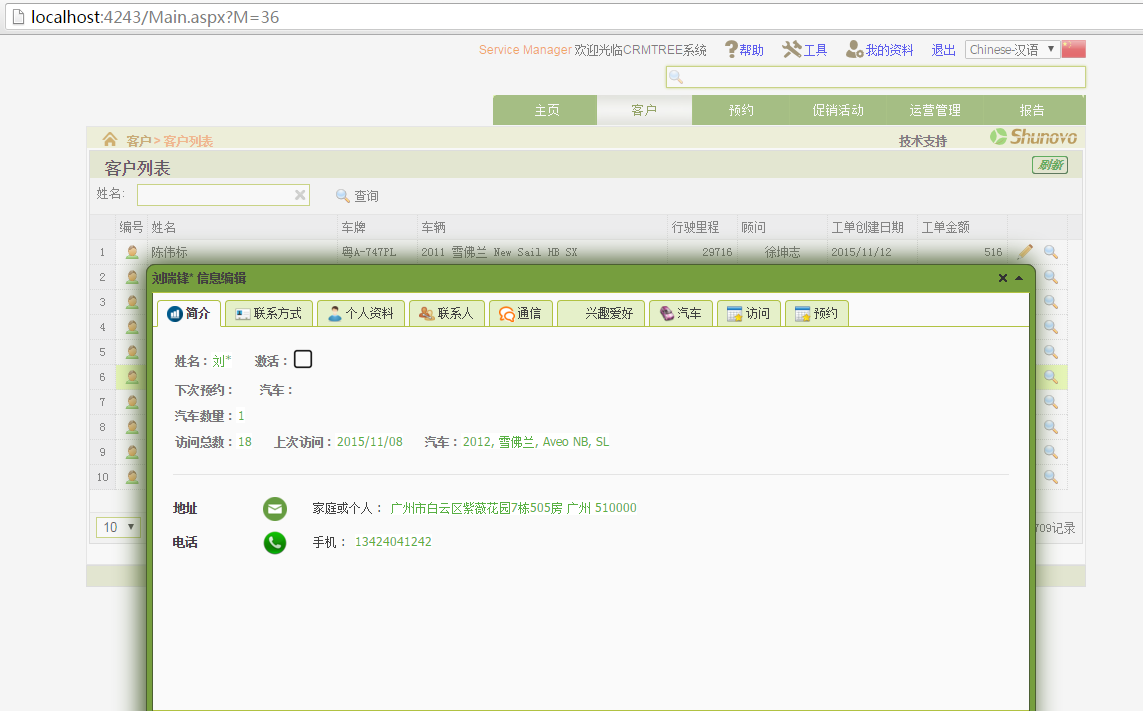Open the page size dropdown showing 10
Viewport: 1143px width, 711px height.
(118, 527)
